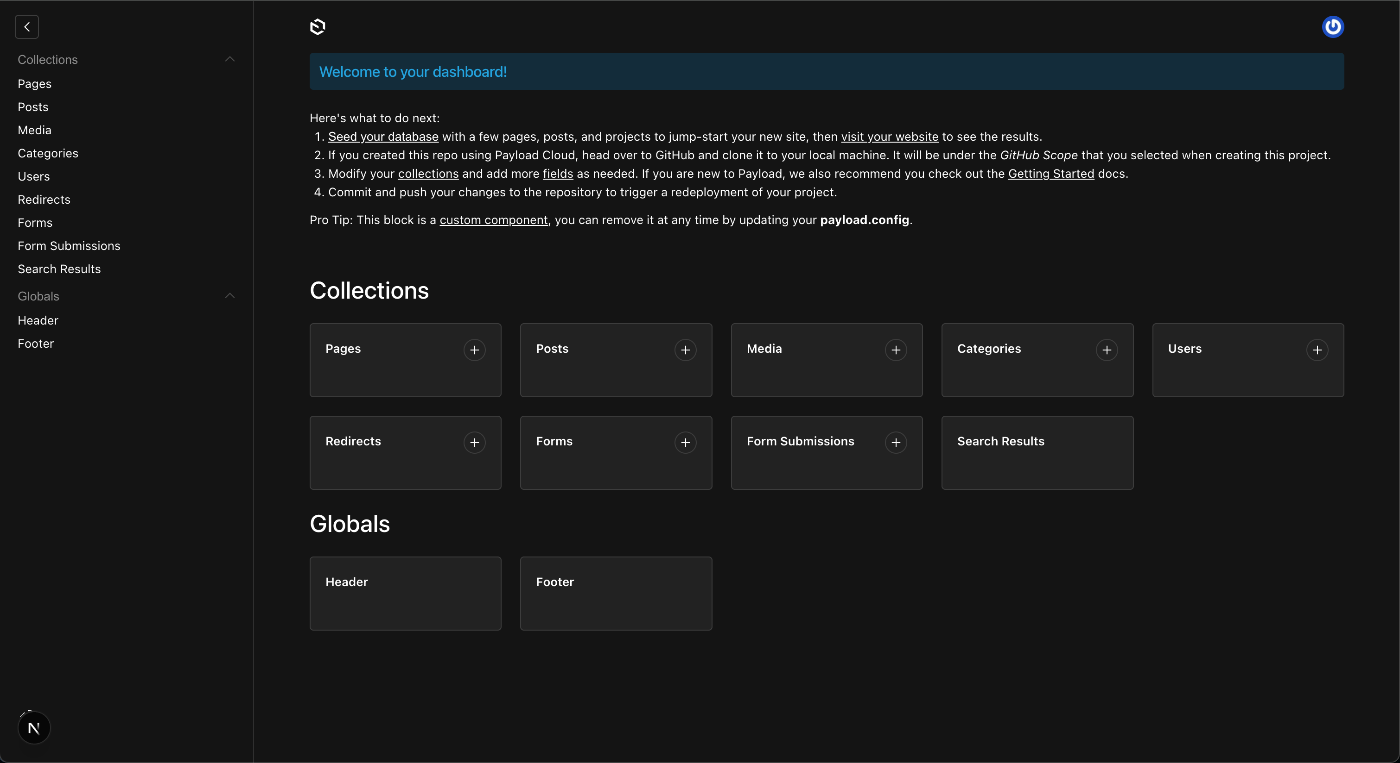Click the Payload logo icon at top
The height and width of the screenshot is (763, 1400).
pyautogui.click(x=318, y=27)
